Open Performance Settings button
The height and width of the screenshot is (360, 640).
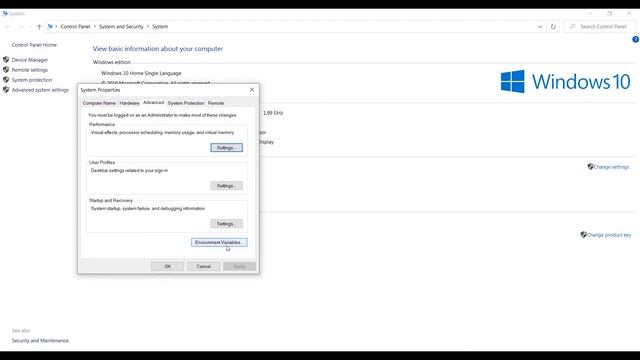[227, 148]
